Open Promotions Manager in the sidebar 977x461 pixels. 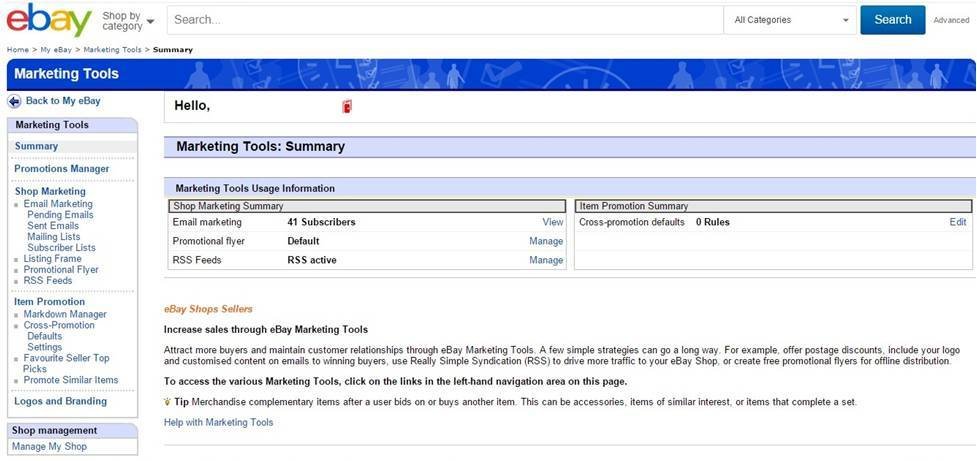coord(62,169)
